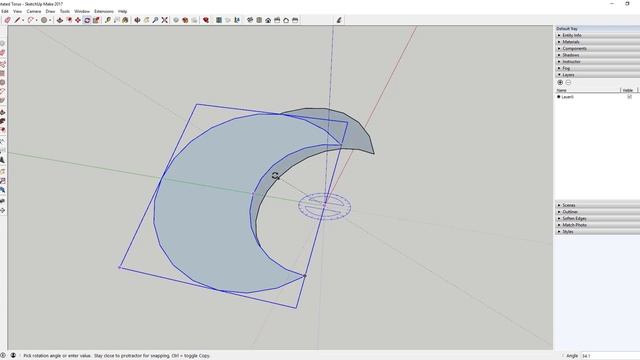Screen dimensions: 640x360
Task: Activate the Pan hand tool
Action: pos(147,20)
